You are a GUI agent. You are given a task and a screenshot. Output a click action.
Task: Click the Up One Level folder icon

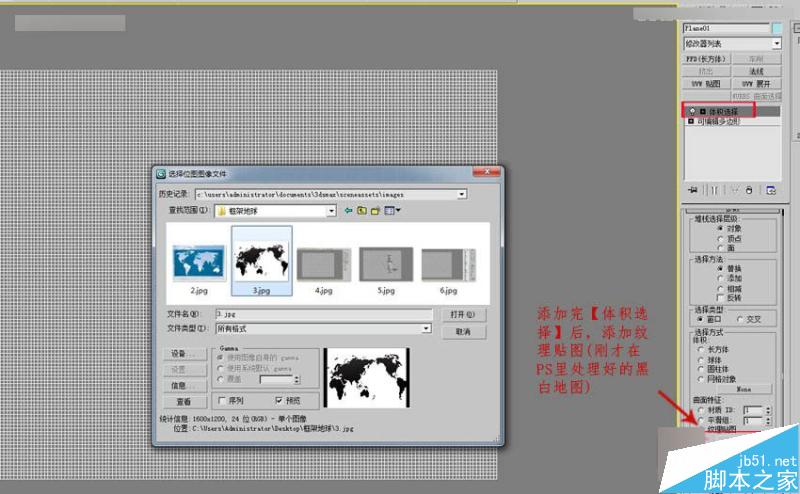[x=362, y=210]
